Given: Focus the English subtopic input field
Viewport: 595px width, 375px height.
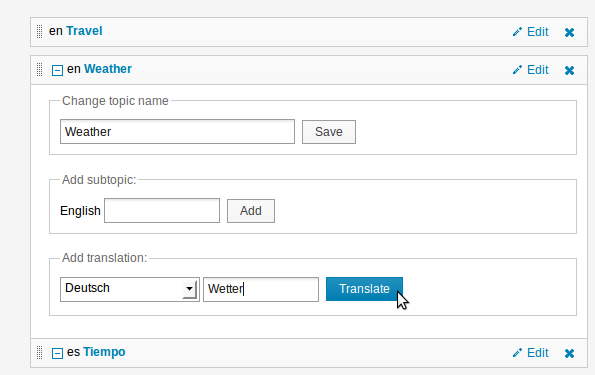Looking at the screenshot, I should coord(162,210).
